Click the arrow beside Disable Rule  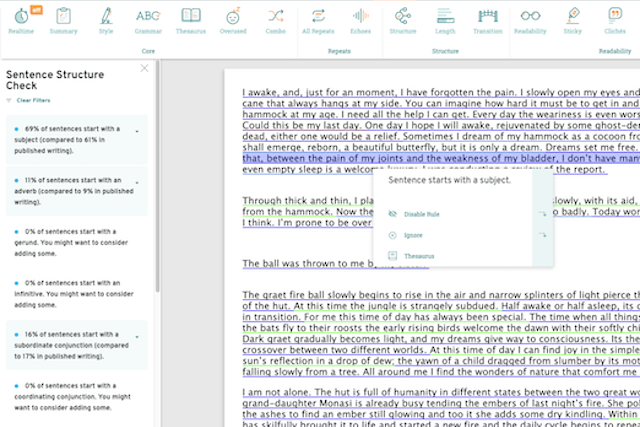542,214
